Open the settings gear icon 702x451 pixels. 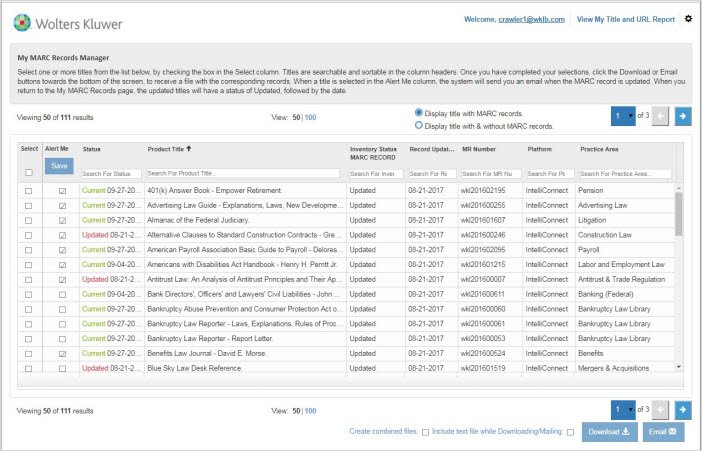(x=688, y=18)
